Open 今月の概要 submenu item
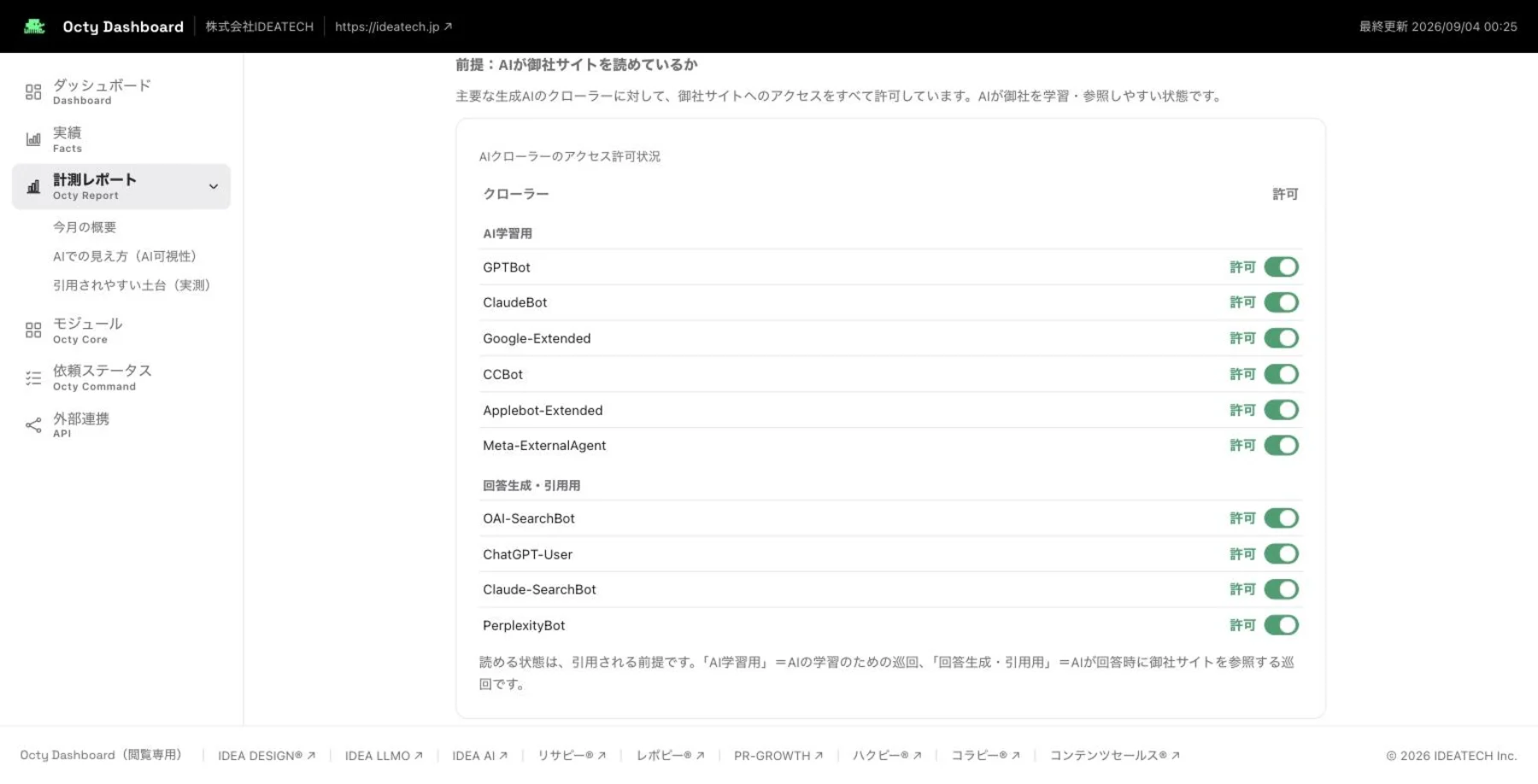 click(x=85, y=227)
